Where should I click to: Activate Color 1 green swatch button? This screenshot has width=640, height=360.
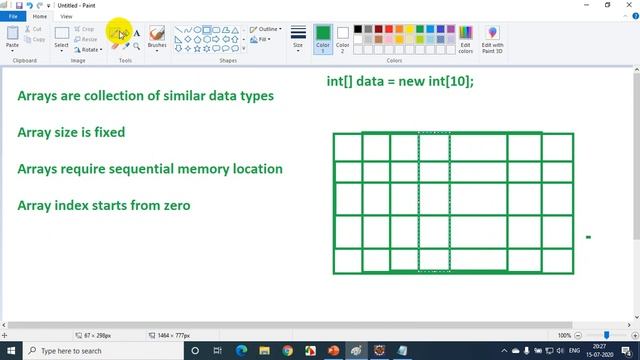coord(323,39)
